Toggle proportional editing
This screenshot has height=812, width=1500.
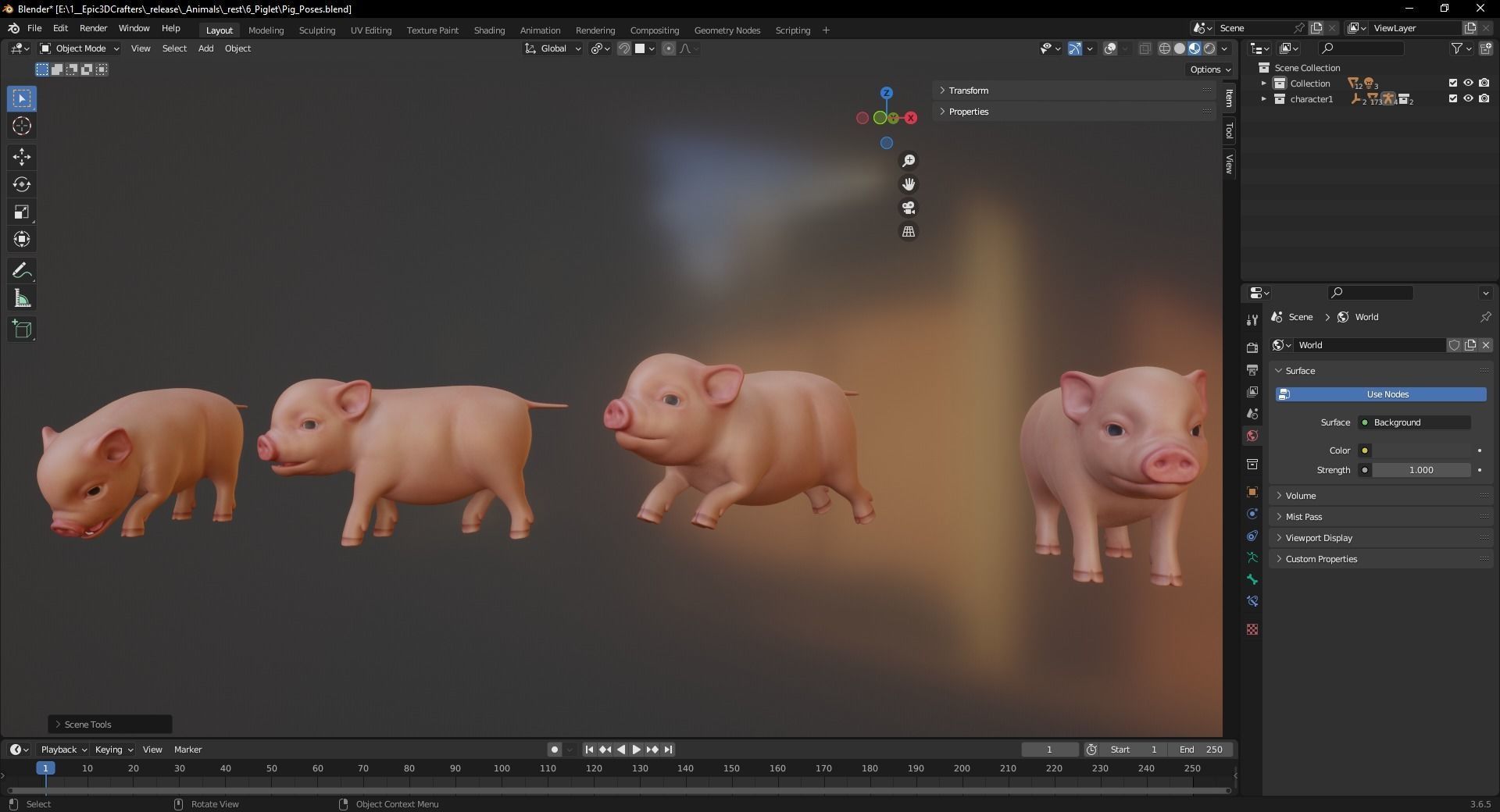click(x=669, y=48)
